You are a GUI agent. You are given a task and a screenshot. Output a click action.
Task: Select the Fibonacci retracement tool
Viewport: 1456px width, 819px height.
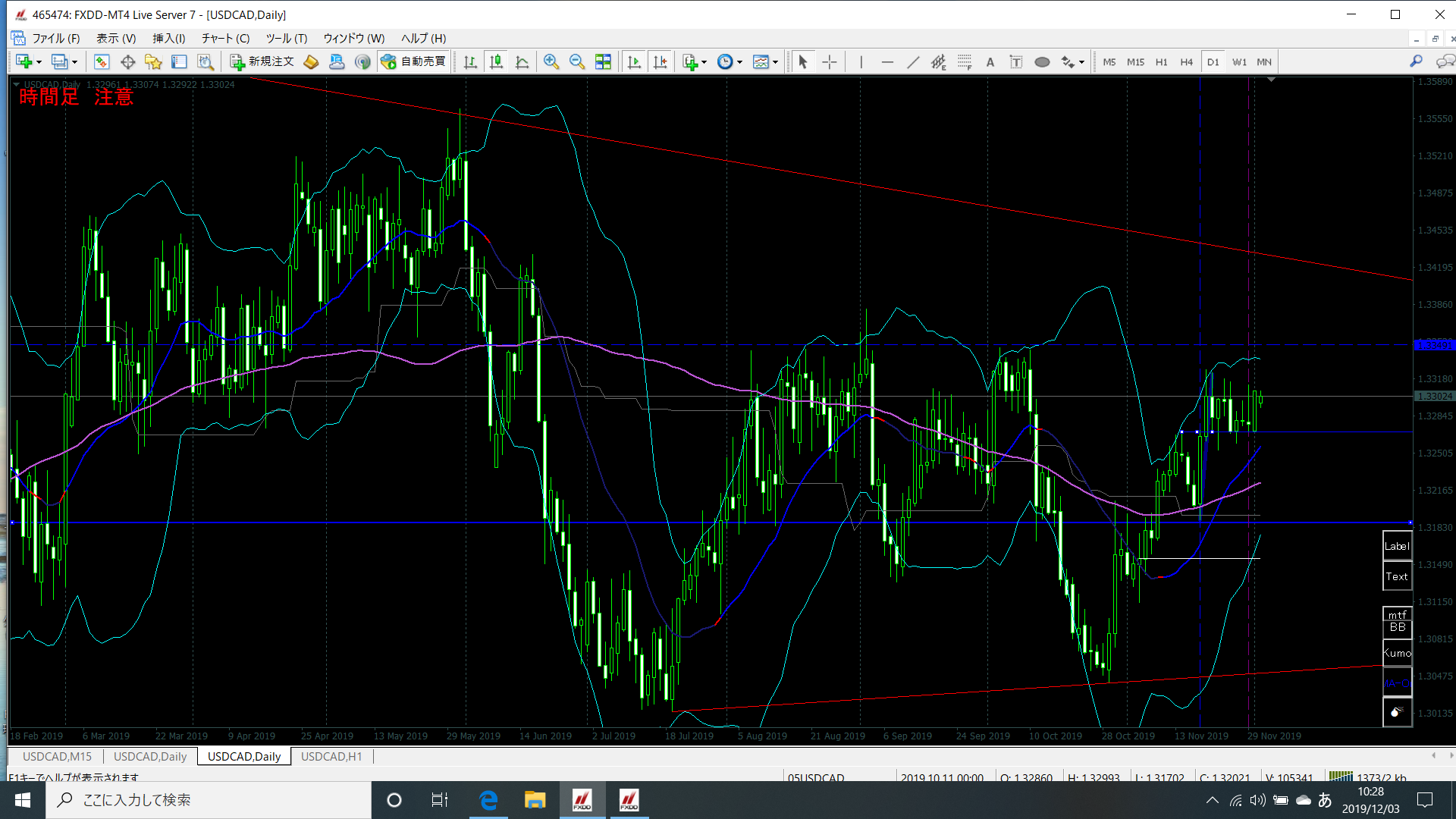(965, 62)
